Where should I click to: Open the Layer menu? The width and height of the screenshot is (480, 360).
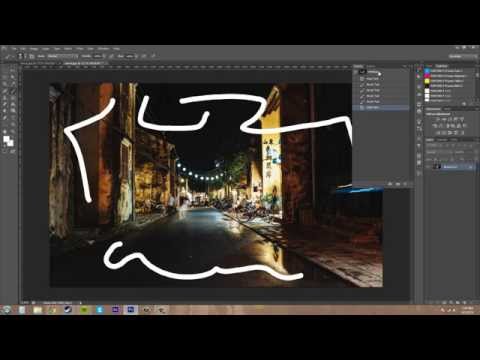[x=46, y=49]
